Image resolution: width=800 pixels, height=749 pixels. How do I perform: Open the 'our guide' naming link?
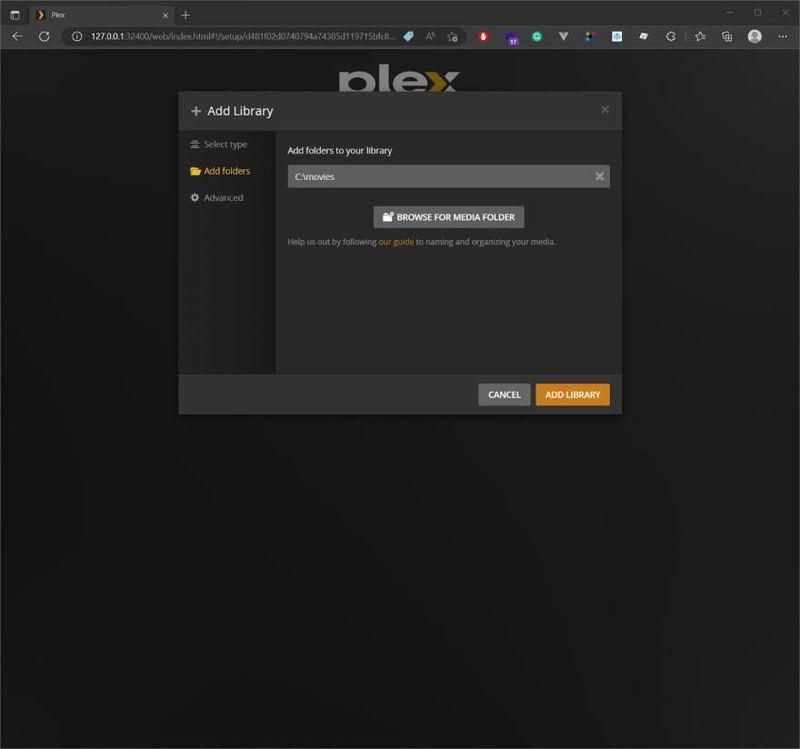[396, 242]
